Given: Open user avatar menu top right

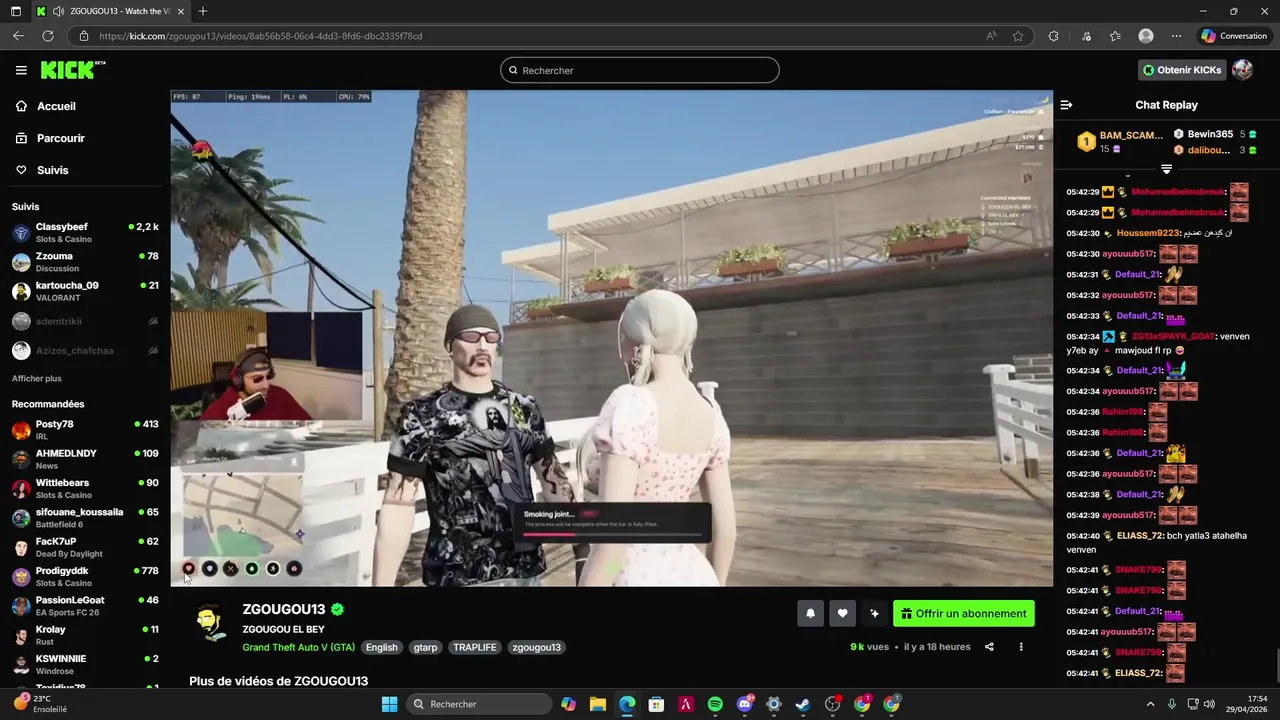Looking at the screenshot, I should pos(1243,70).
